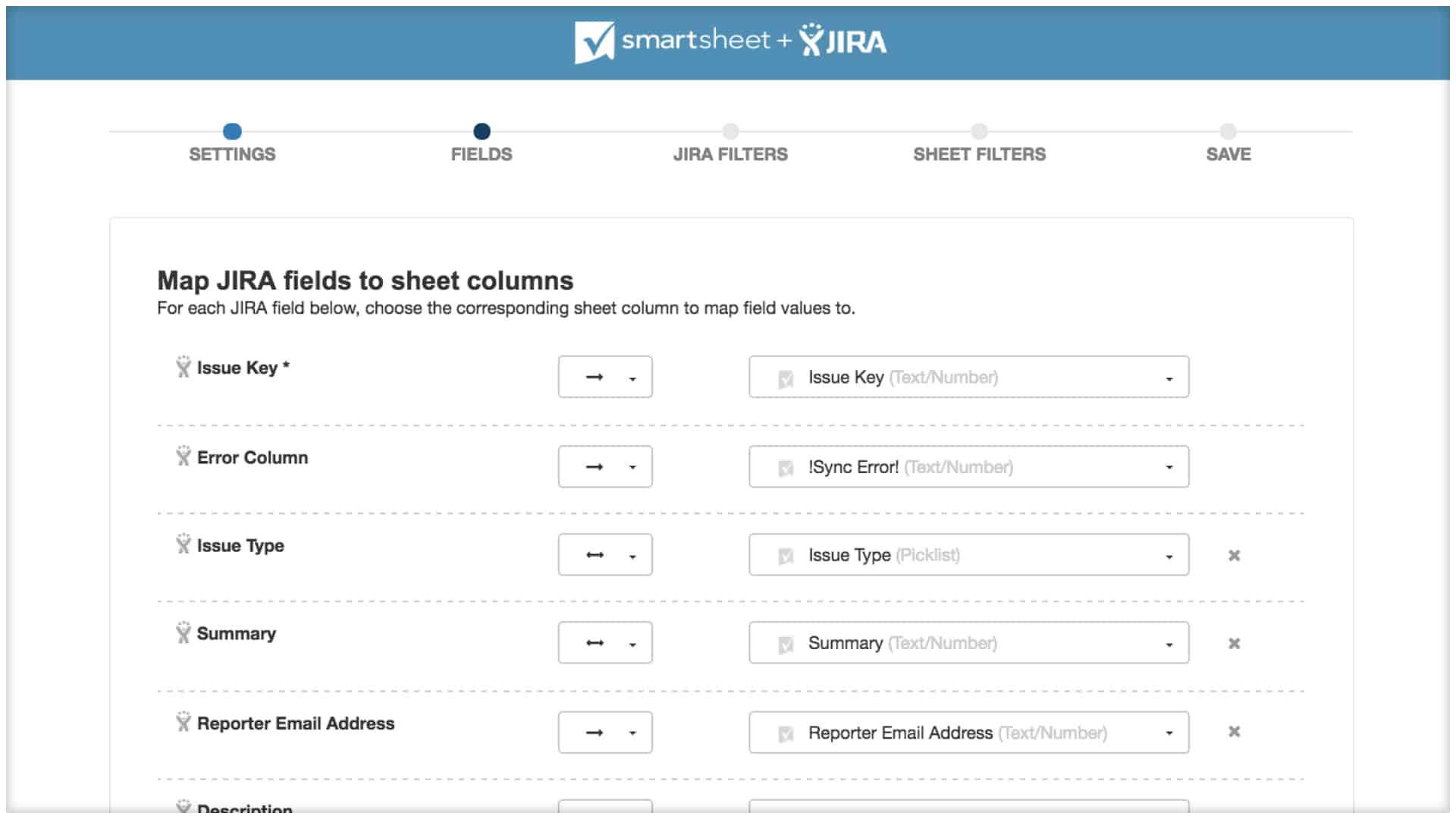Click the SAVE step icon
1456x819 pixels.
1229,130
